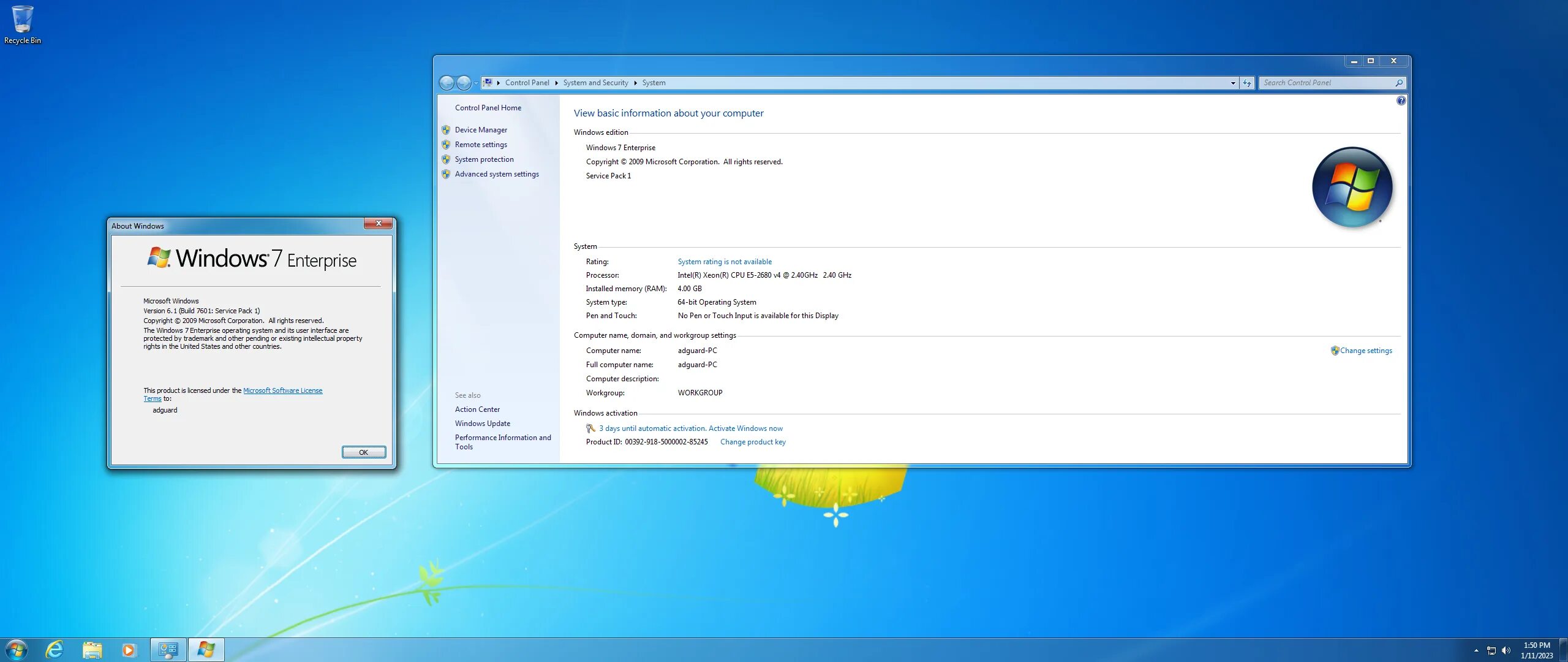Open Windows Update link
This screenshot has height=662, width=1568.
click(x=482, y=424)
